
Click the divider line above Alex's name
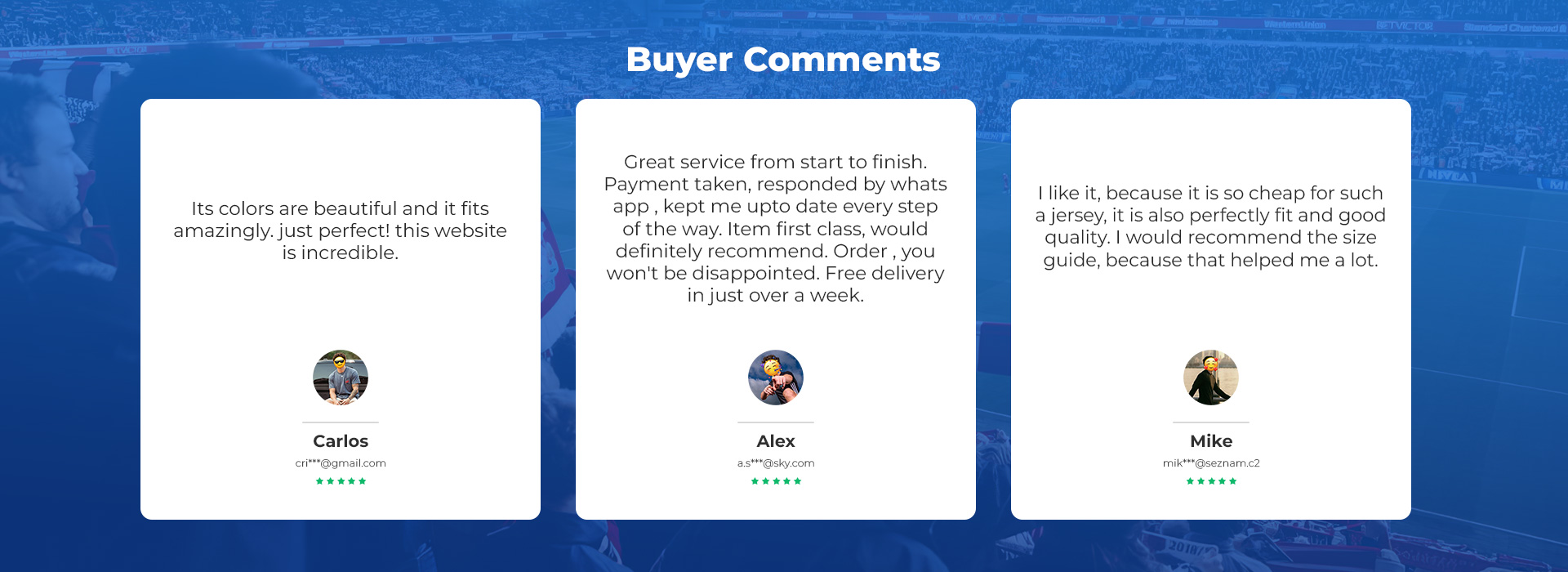pos(776,422)
